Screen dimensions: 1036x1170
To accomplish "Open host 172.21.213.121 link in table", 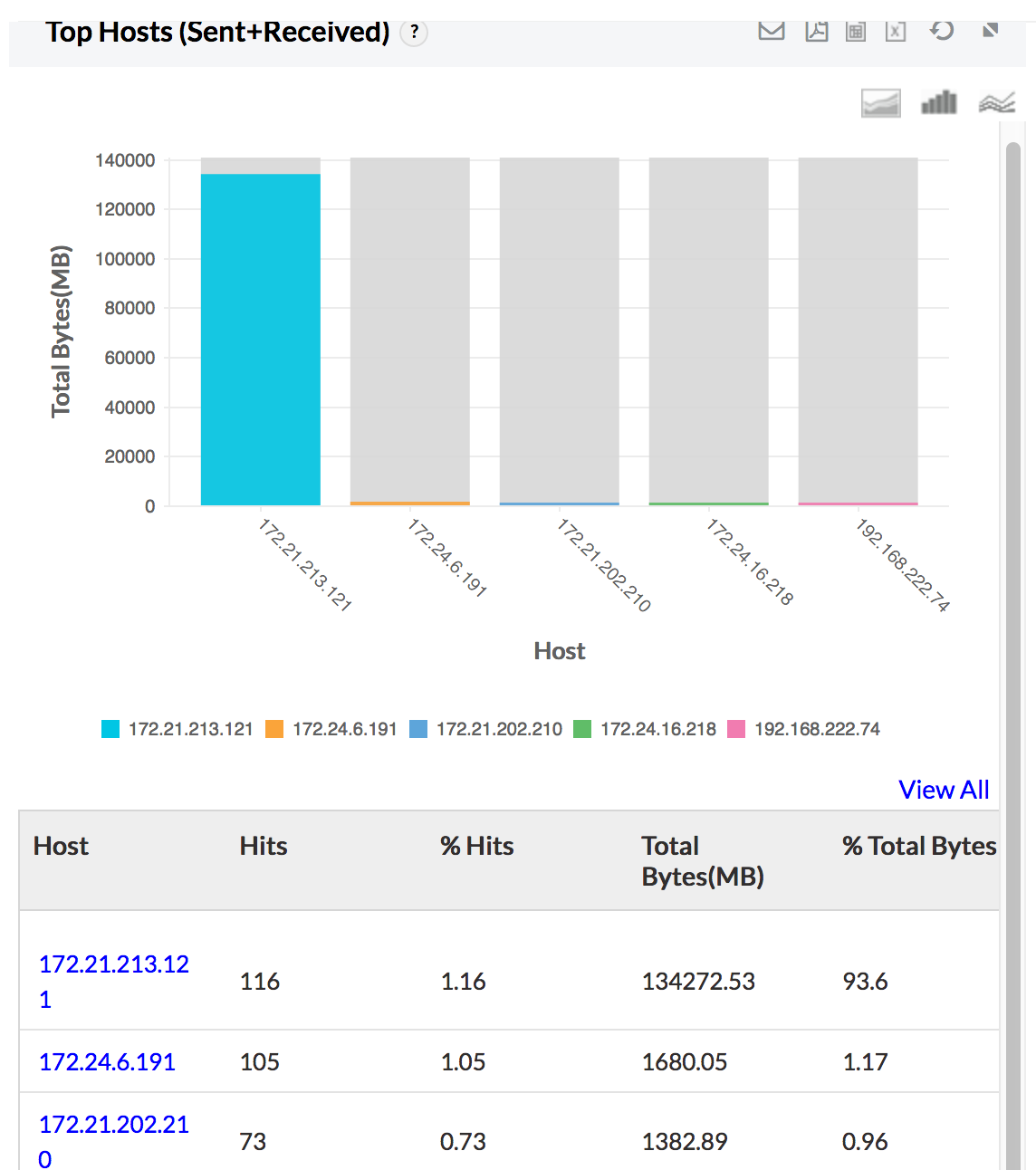I will click(x=113, y=964).
